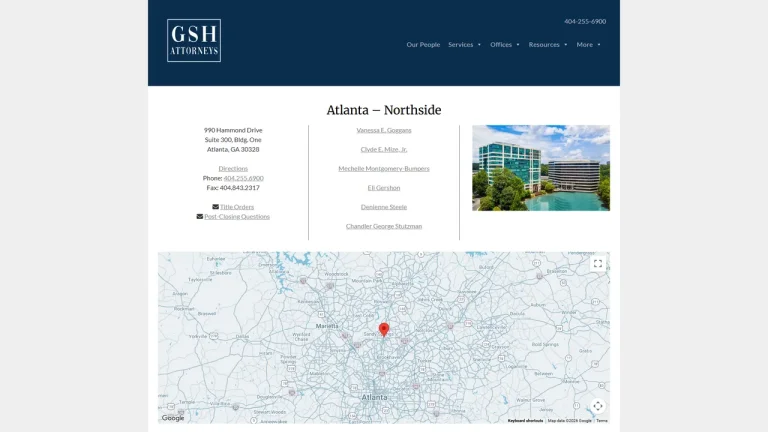Click the office building photo
The width and height of the screenshot is (768, 432).
[541, 168]
